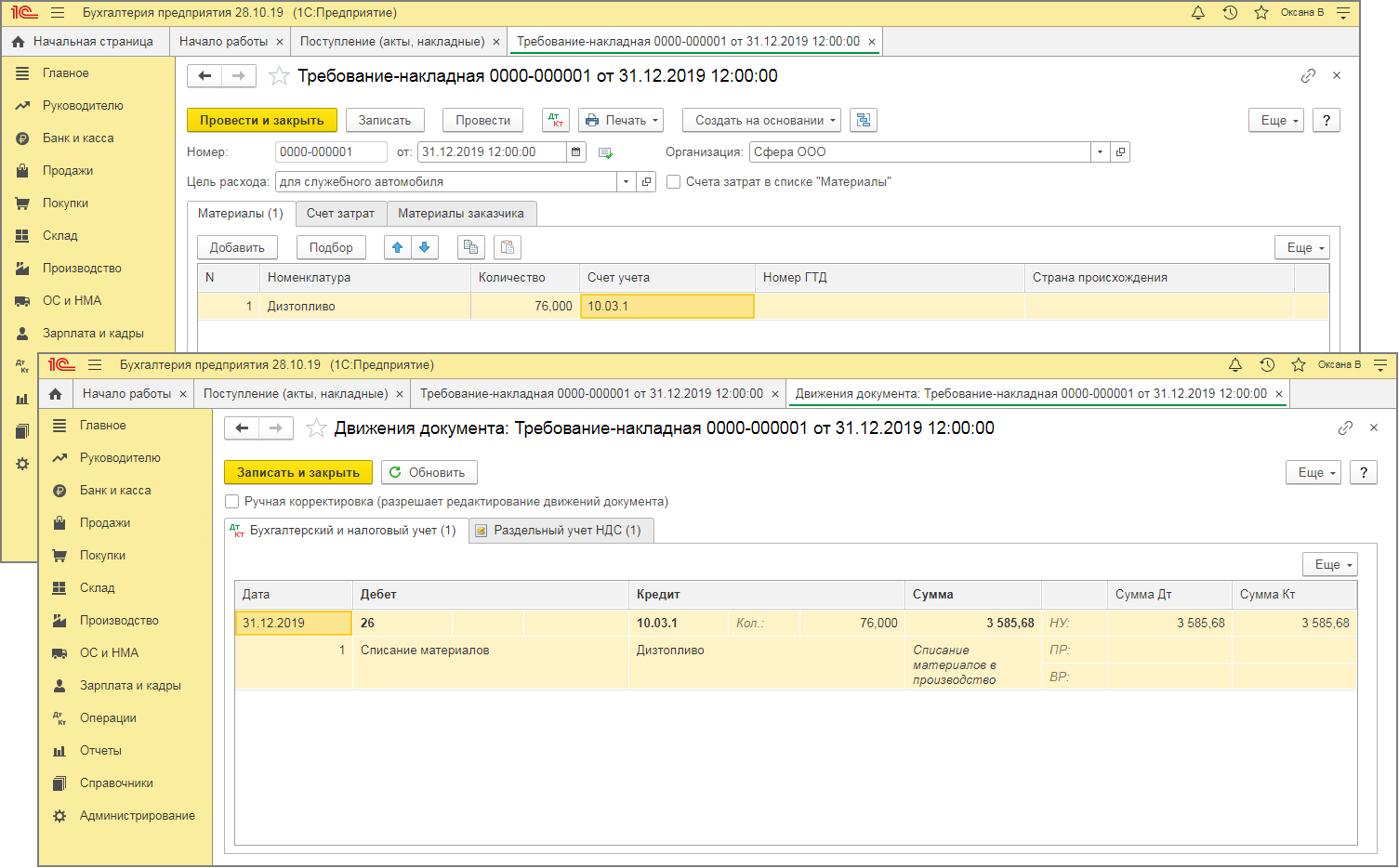Click the Номер input field

pyautogui.click(x=330, y=152)
